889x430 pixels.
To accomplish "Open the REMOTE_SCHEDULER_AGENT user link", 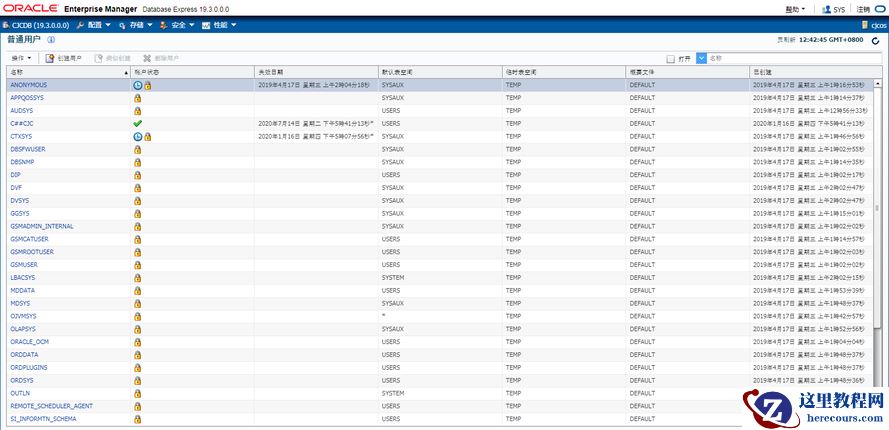I will point(52,406).
